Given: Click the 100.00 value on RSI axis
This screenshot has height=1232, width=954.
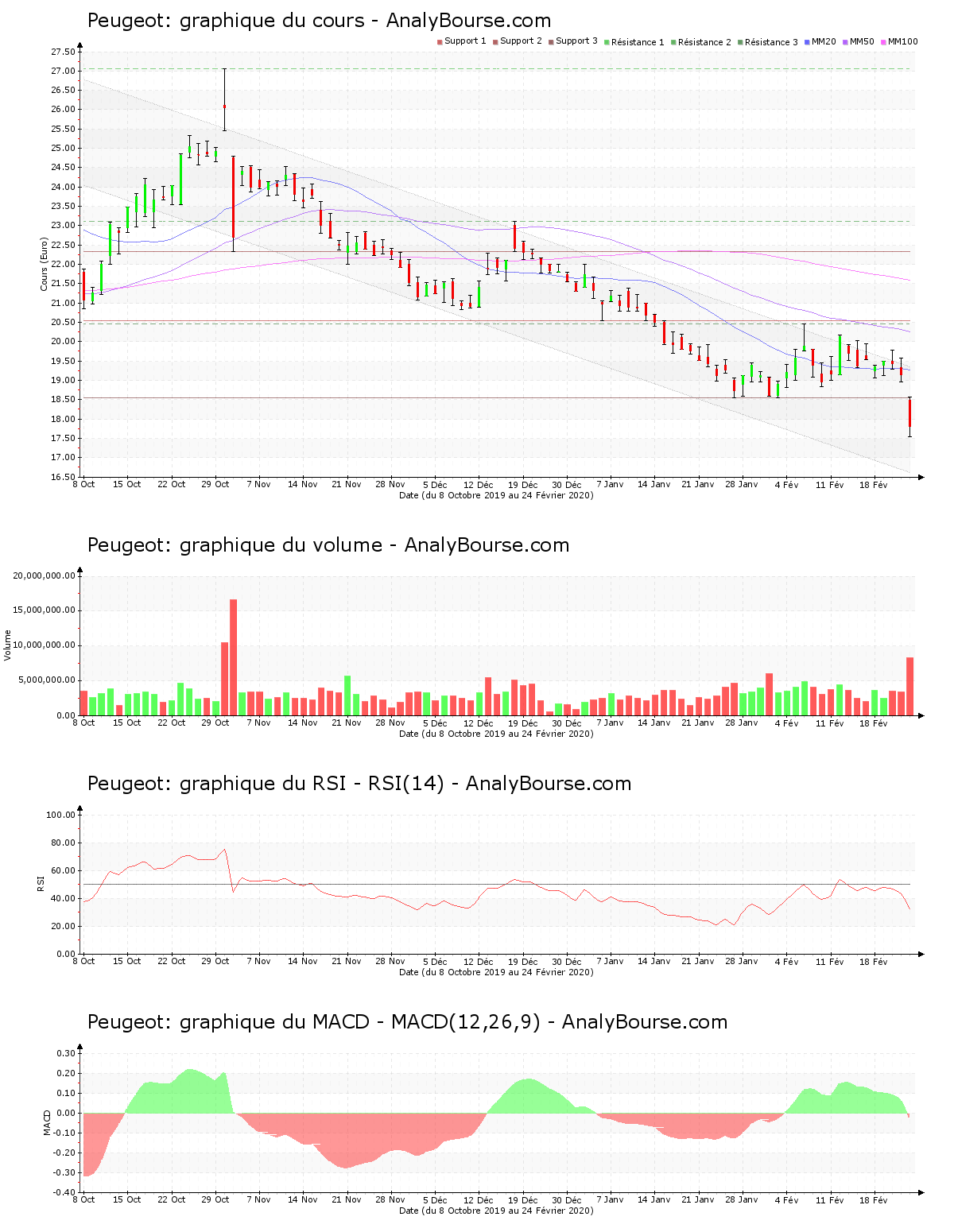Looking at the screenshot, I should [60, 815].
